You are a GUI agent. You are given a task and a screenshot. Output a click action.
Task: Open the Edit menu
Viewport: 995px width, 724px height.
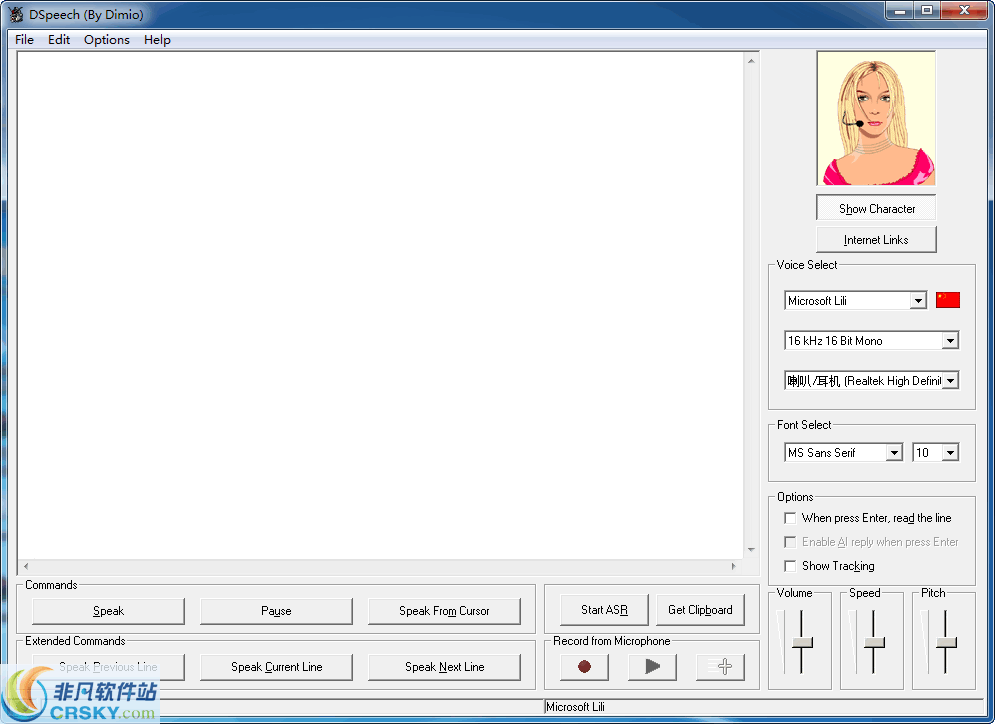click(x=58, y=40)
